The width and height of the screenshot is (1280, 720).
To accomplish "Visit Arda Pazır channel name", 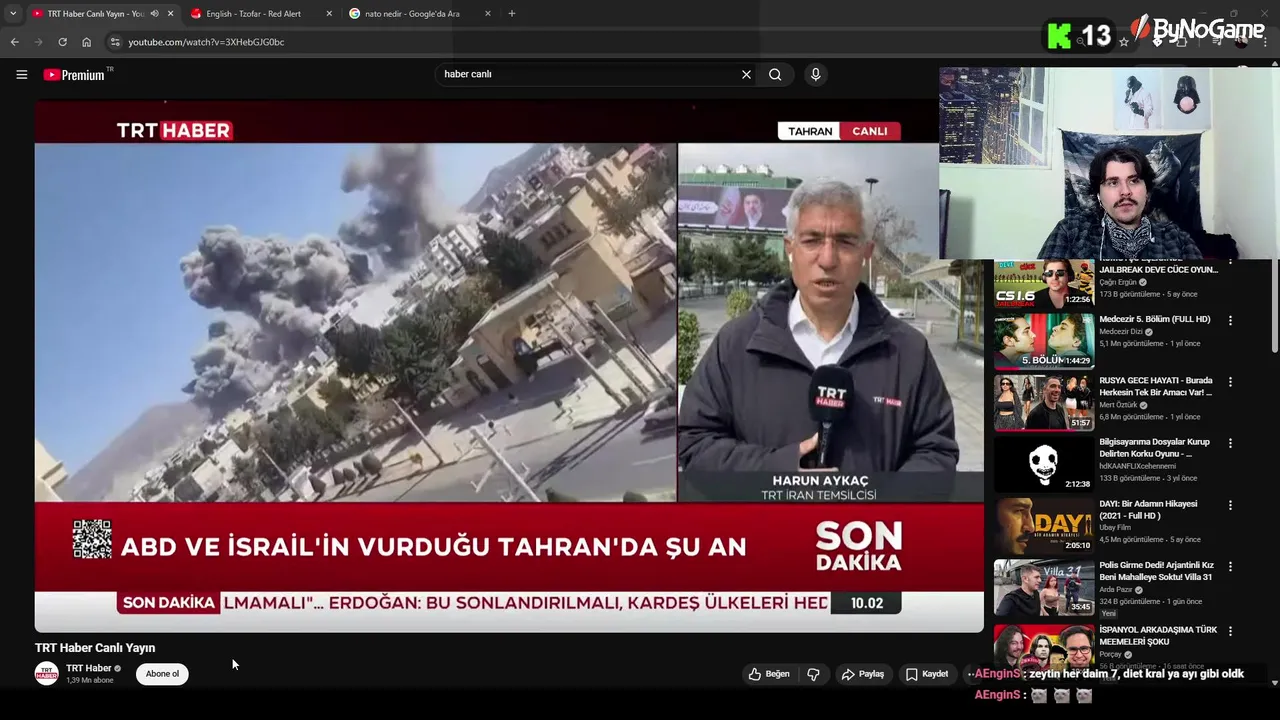I will tap(1117, 589).
